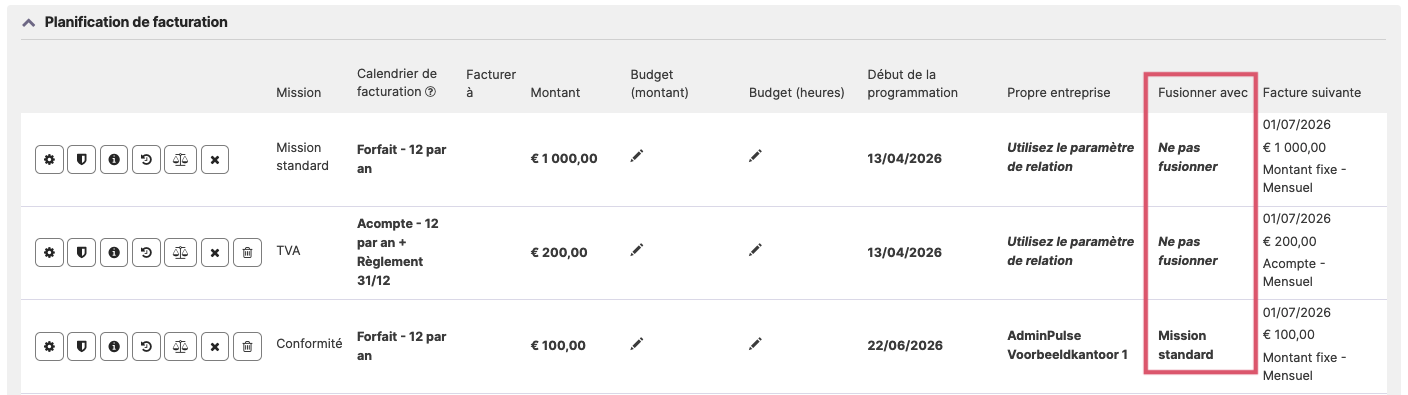The image size is (1408, 395).
Task: Select start date 22/06/2026 in Conformité row
Action: (905, 346)
